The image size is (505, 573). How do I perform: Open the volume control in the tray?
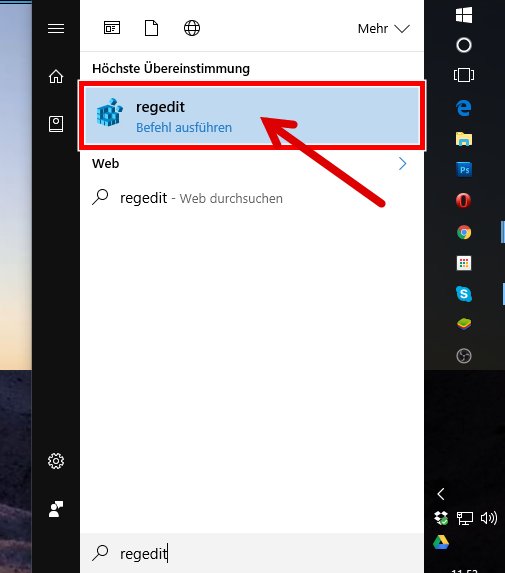(489, 518)
